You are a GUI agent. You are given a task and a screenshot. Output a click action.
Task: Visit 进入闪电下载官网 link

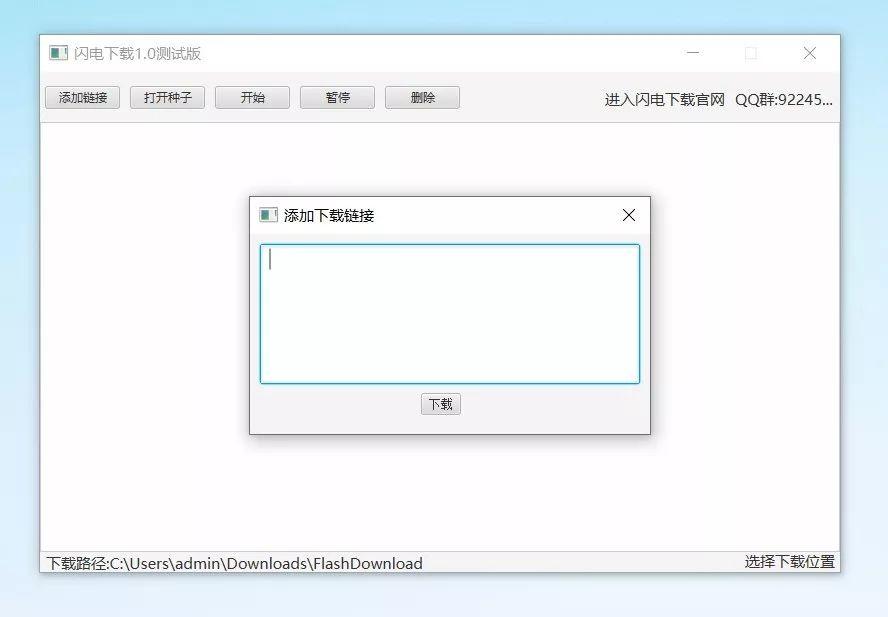[x=665, y=100]
